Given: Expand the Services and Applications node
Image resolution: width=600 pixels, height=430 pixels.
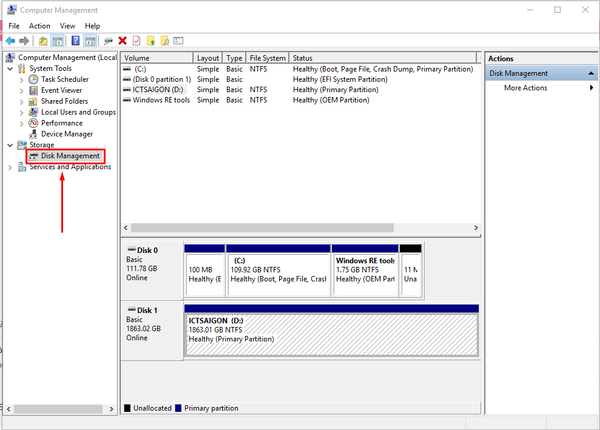Looking at the screenshot, I should (x=11, y=167).
